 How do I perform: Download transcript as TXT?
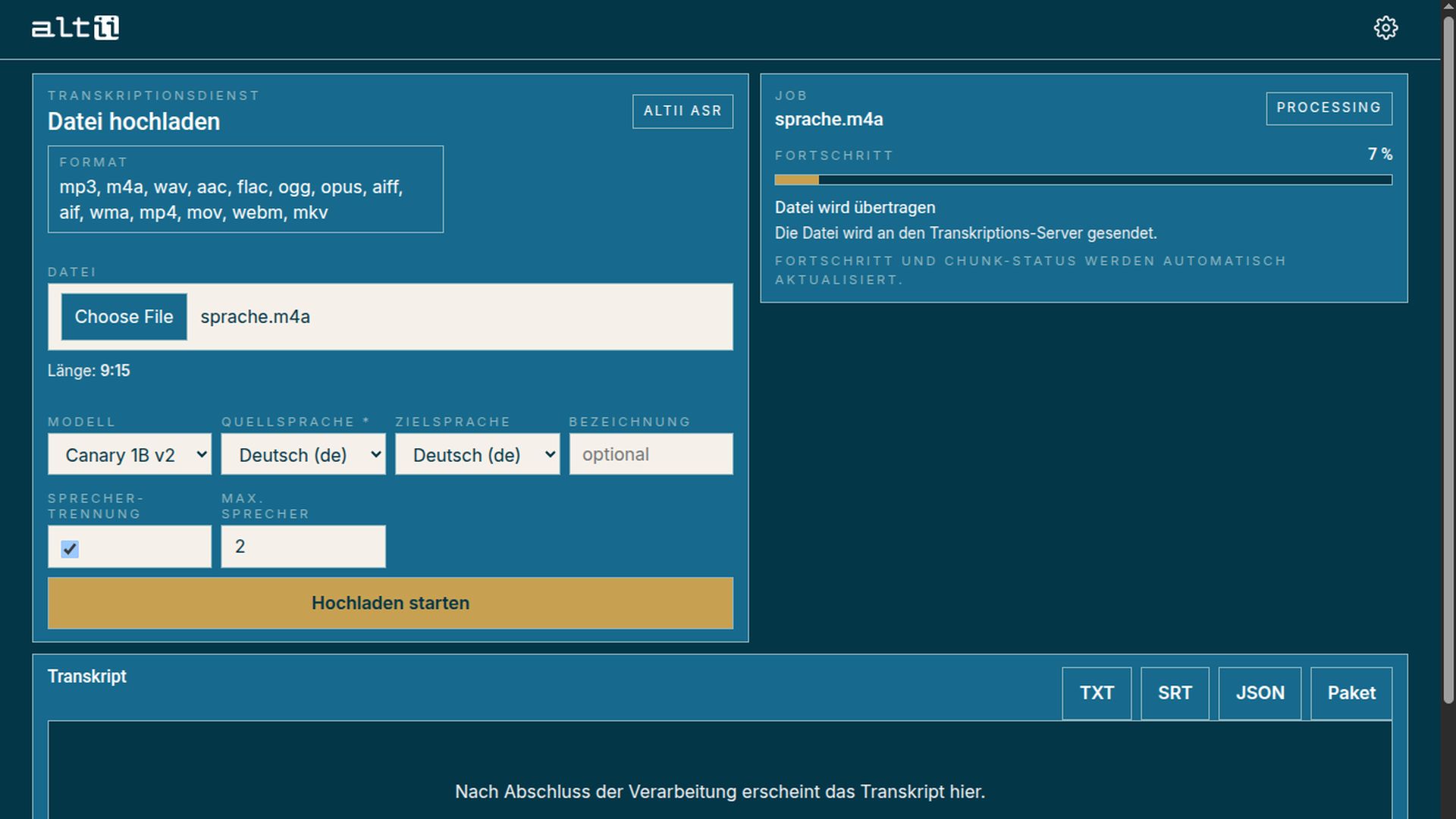(x=1097, y=693)
